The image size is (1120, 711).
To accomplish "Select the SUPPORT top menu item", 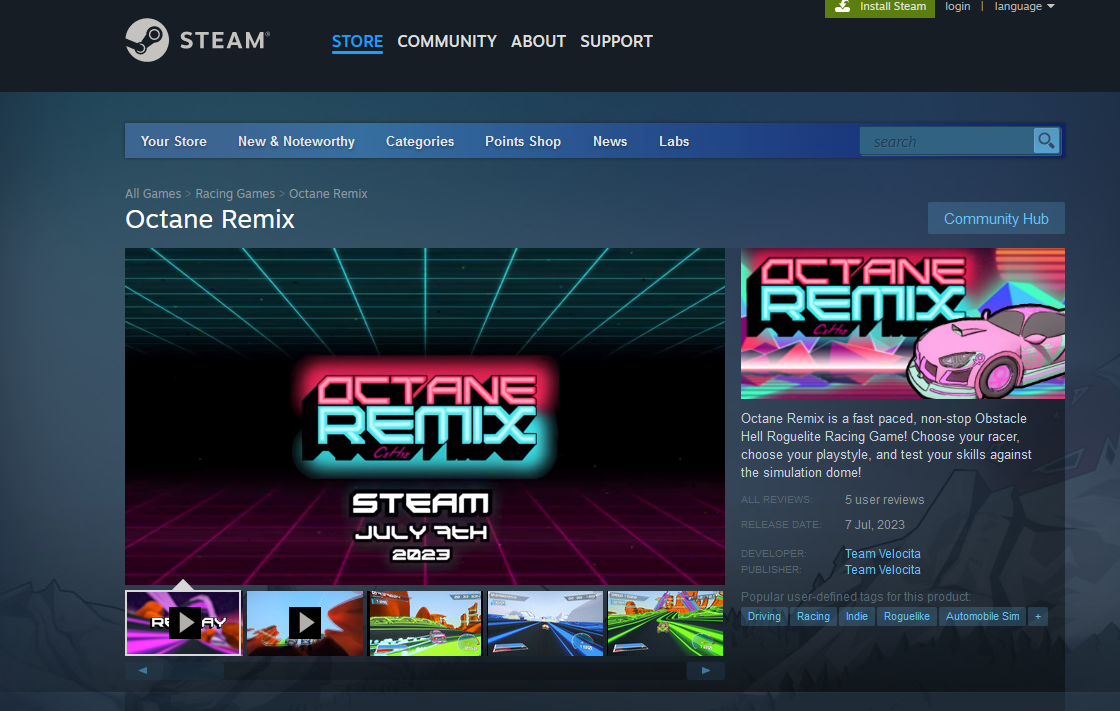I will pos(616,41).
